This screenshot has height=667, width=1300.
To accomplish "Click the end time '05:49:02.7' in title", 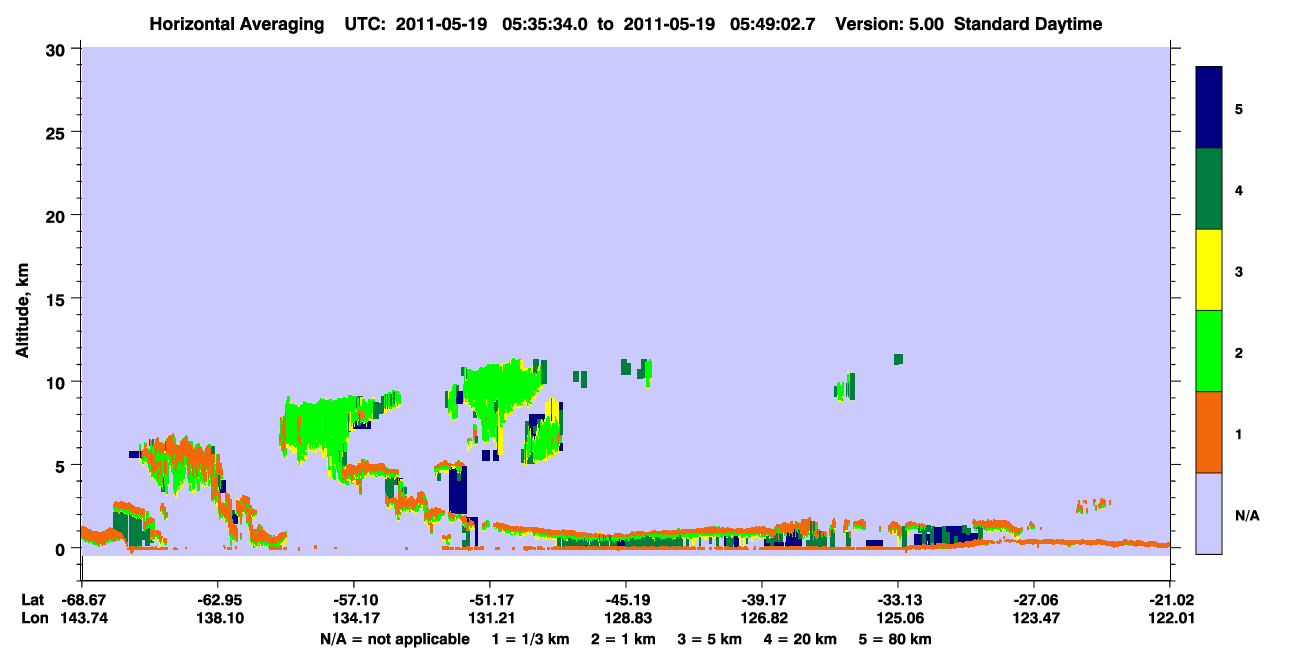I will 770,24.
